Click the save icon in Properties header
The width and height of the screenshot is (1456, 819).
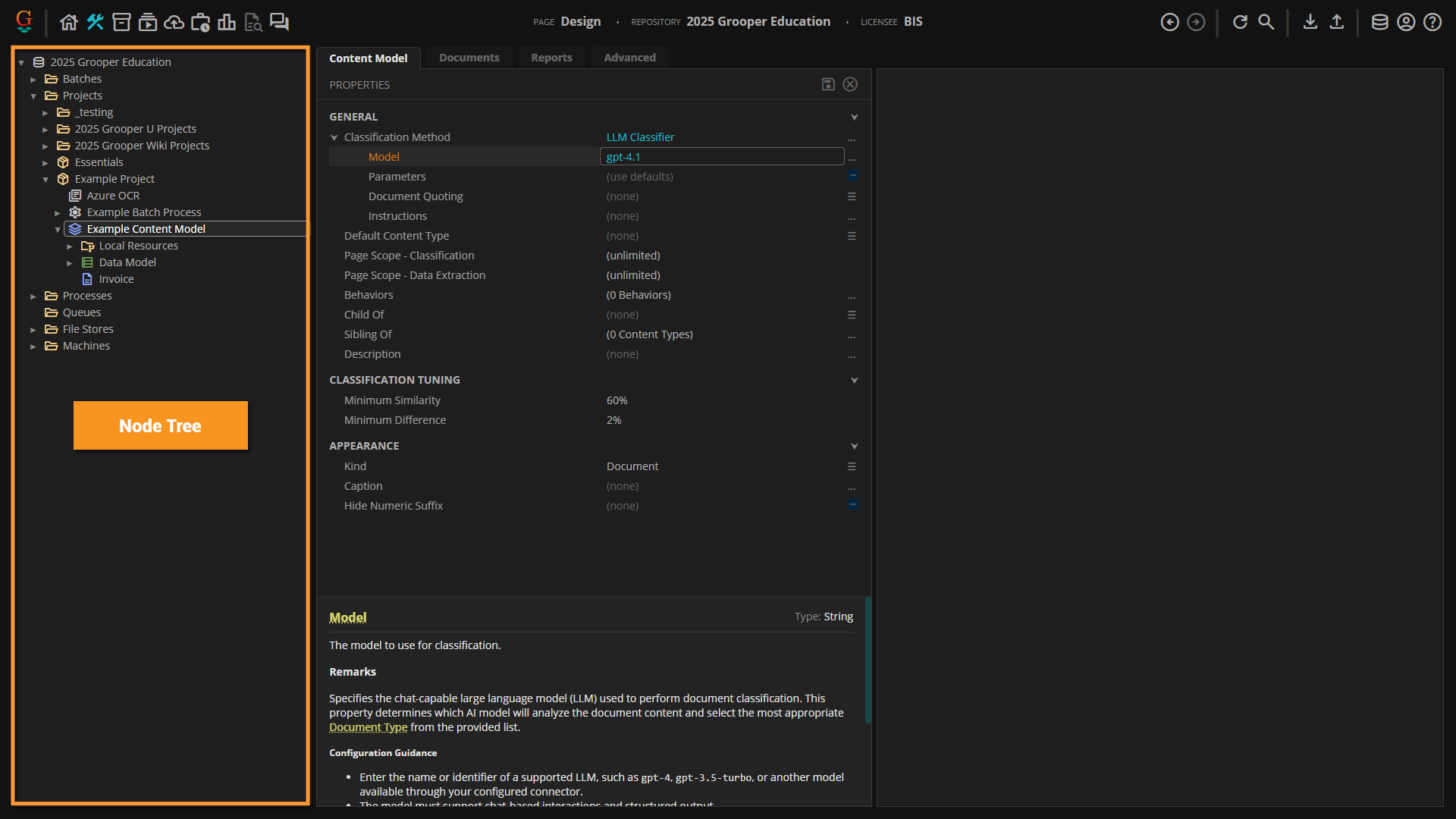click(828, 84)
